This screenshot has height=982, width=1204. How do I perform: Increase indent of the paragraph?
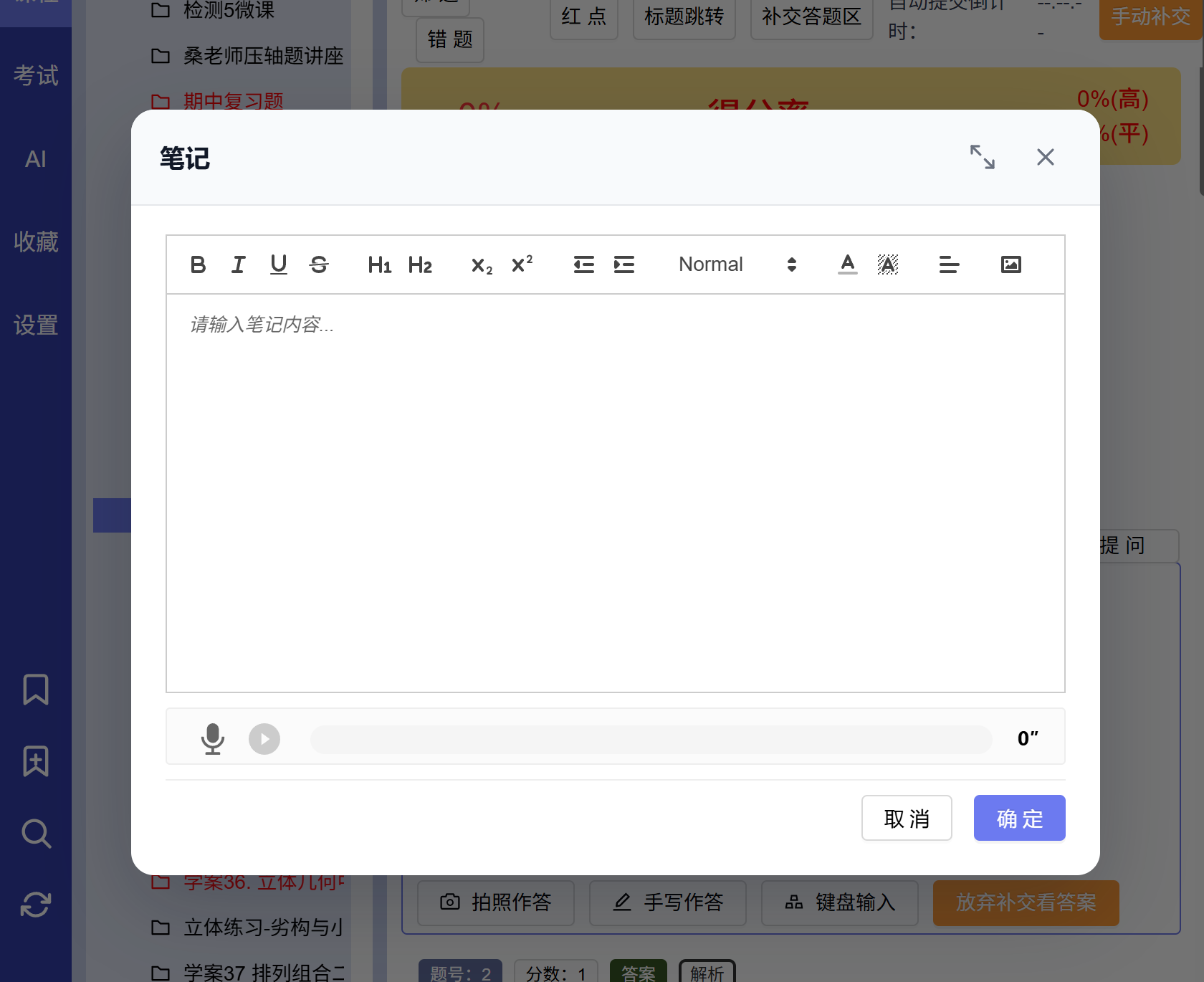pyautogui.click(x=624, y=264)
